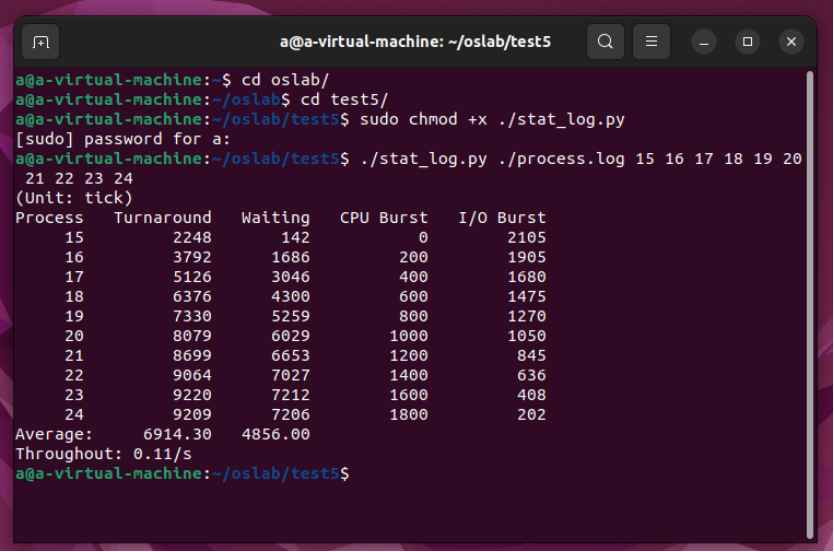Click turnaround value 8079
Screen dimensions: 834x552
click(x=192, y=336)
